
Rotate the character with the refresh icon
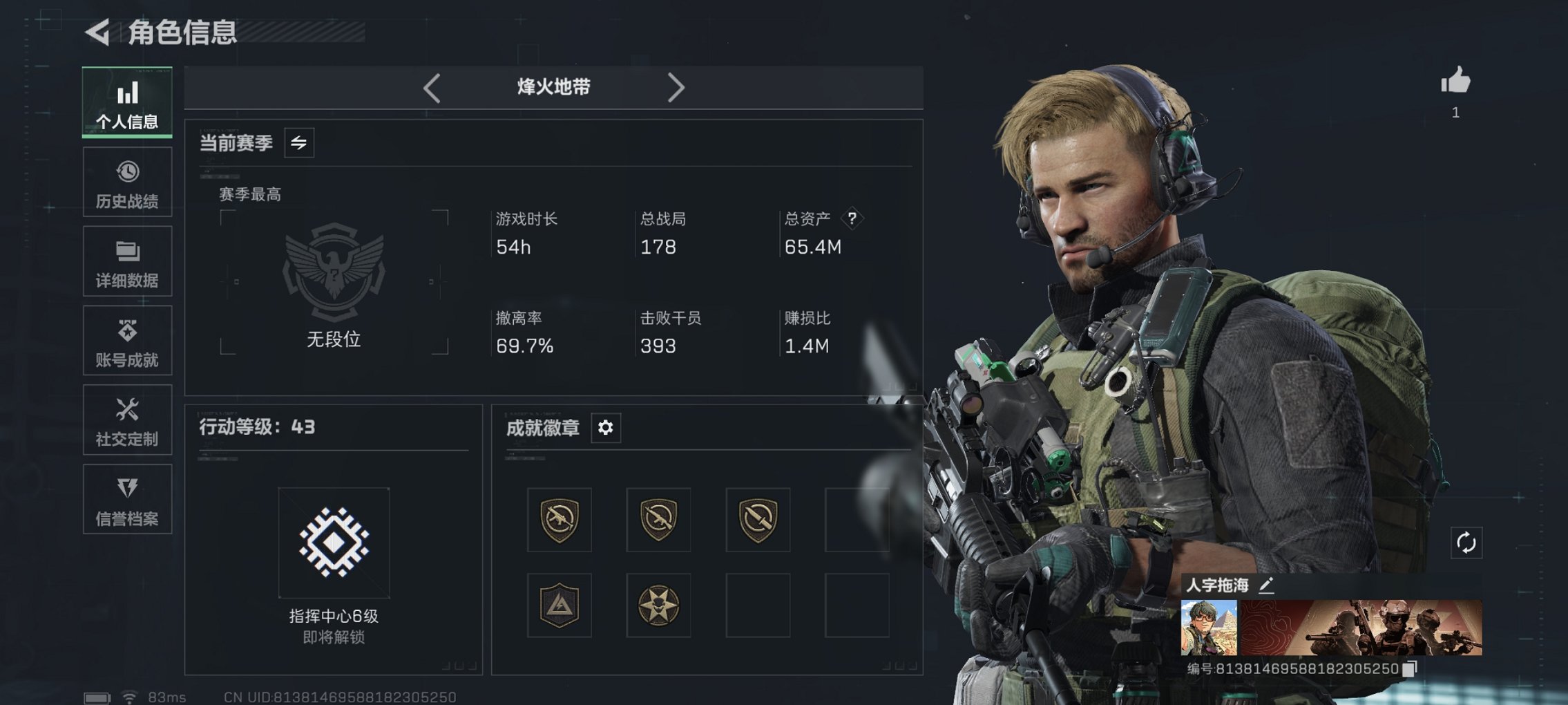coord(1466,543)
